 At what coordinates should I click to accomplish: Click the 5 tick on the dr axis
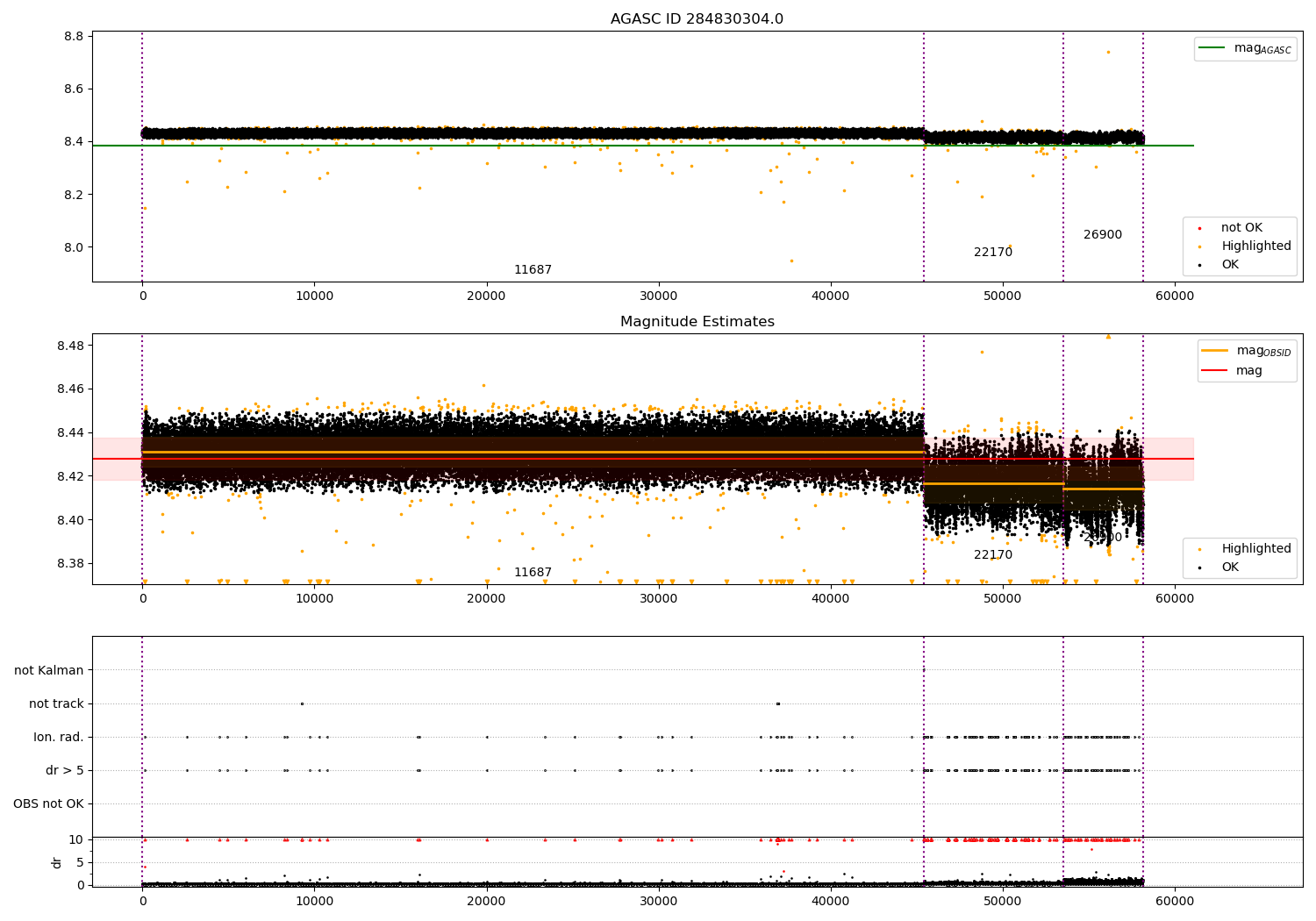point(80,863)
